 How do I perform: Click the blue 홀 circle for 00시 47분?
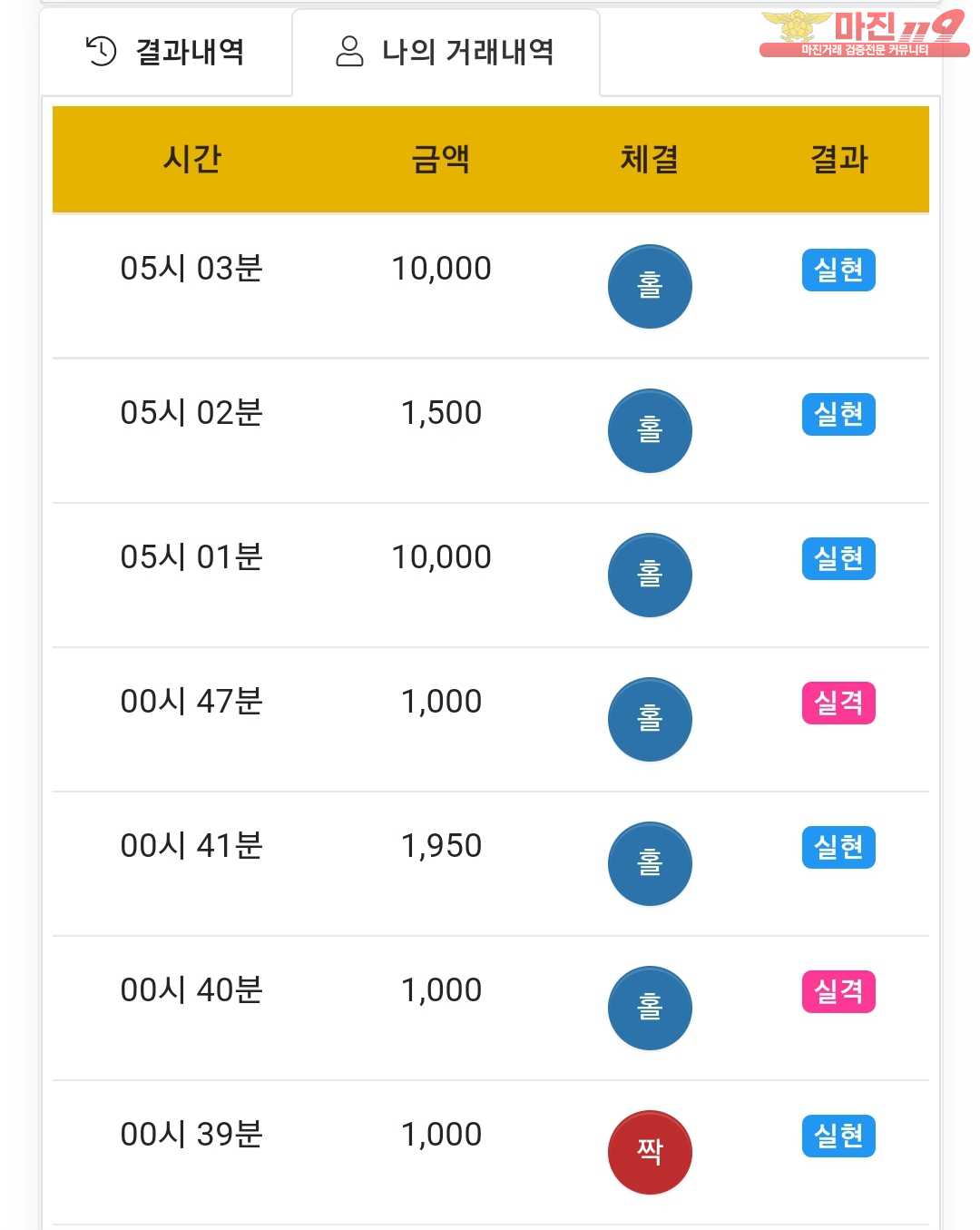coord(650,720)
